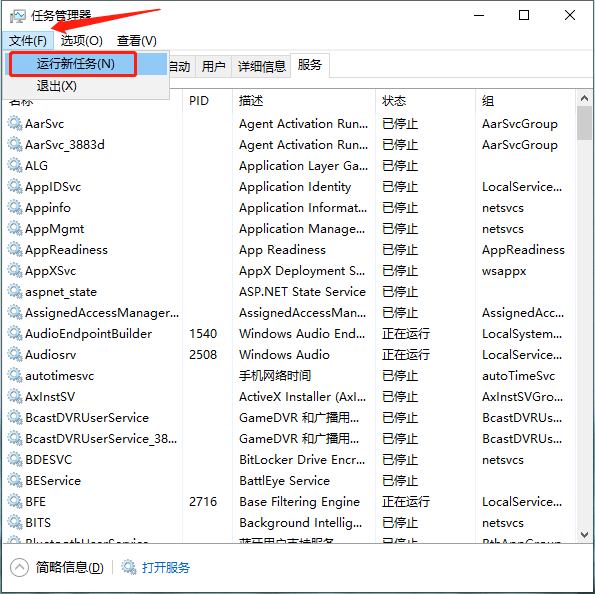Click the Task Manager title bar icon

[x=17, y=16]
